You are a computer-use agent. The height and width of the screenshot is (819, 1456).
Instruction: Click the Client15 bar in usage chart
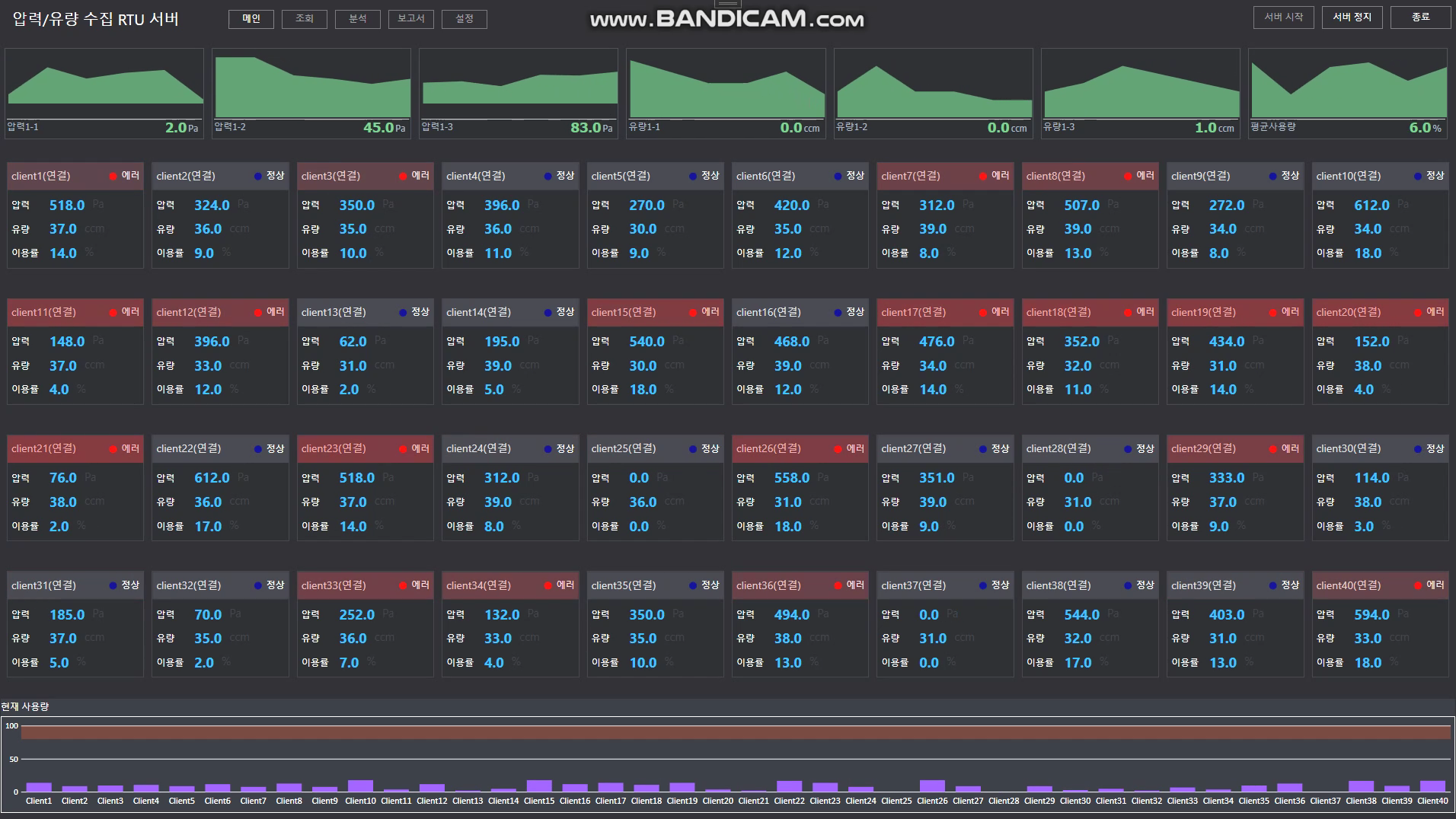click(539, 786)
